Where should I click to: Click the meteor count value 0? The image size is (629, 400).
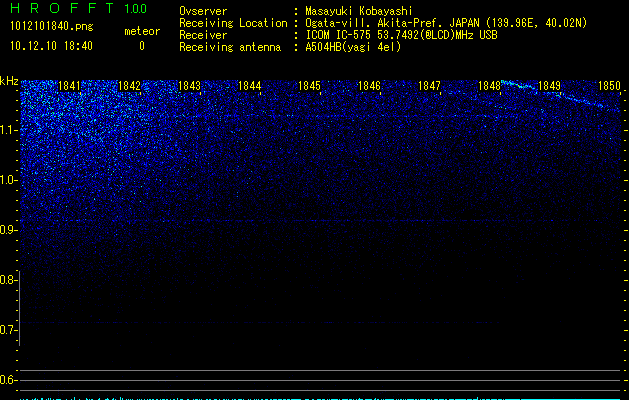click(142, 46)
